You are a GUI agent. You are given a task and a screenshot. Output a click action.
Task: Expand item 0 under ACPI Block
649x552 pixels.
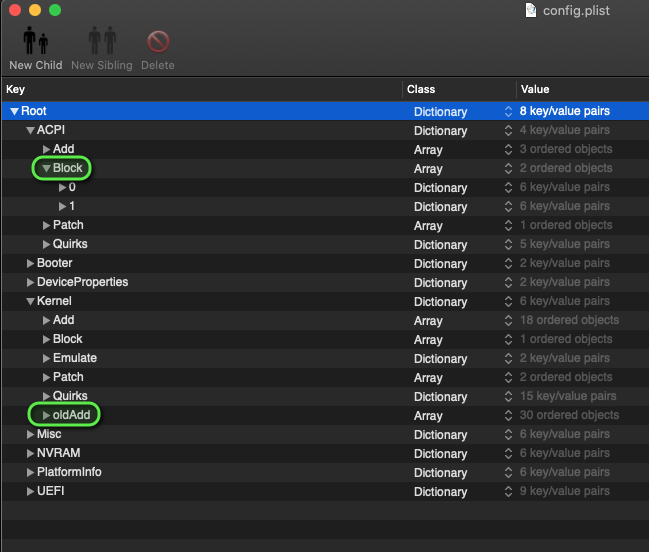(62, 187)
